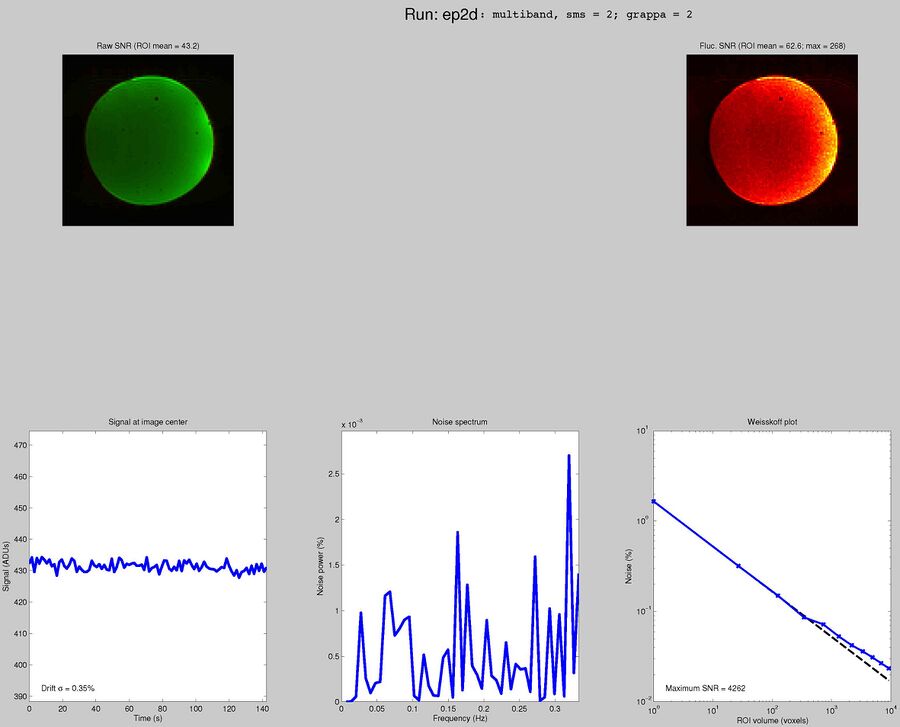This screenshot has width=900, height=727.
Task: Click the Raw SNR (ROI mean = 43.2) label
Action: coord(147,44)
